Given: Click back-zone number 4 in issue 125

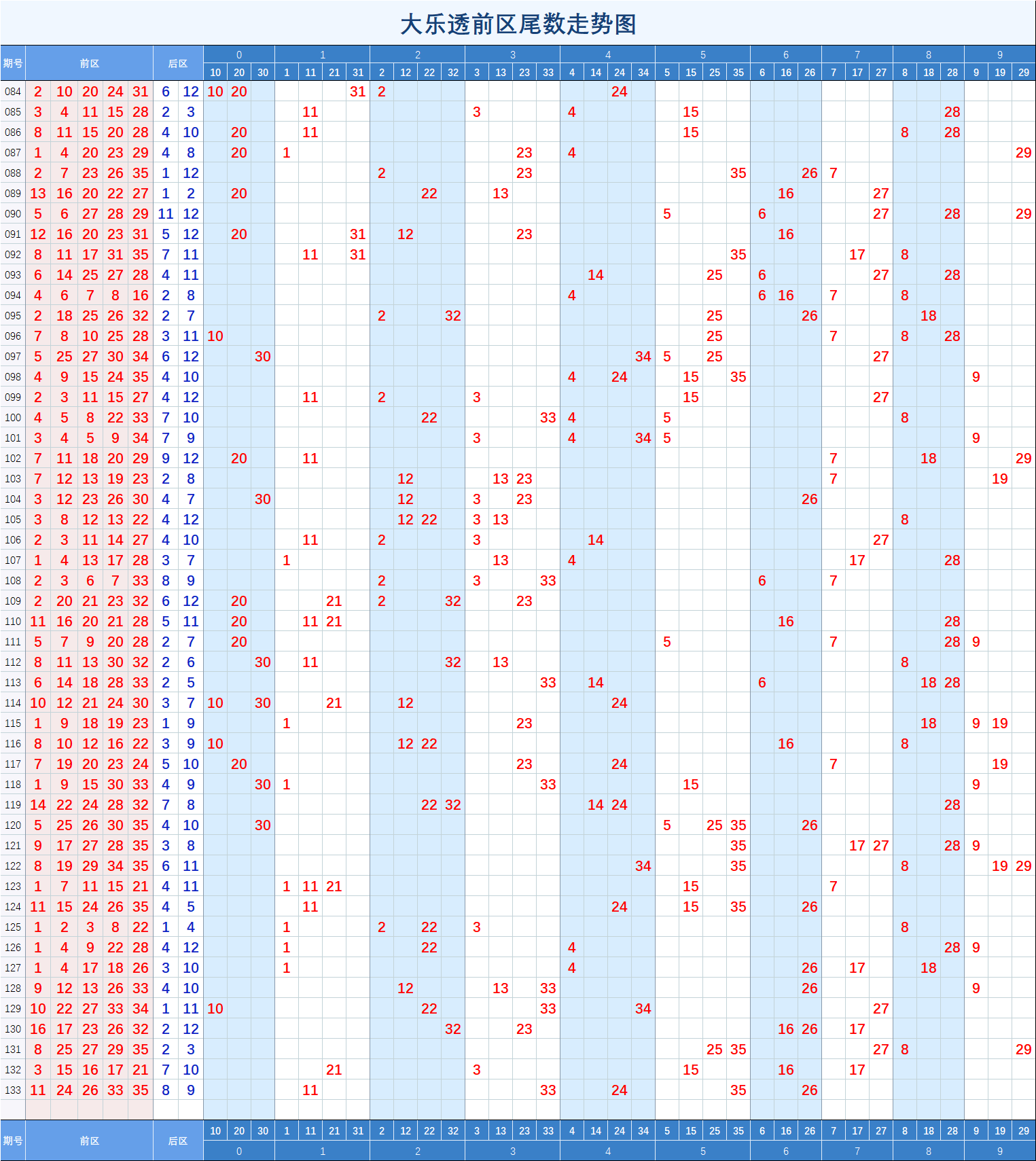Looking at the screenshot, I should tap(191, 927).
